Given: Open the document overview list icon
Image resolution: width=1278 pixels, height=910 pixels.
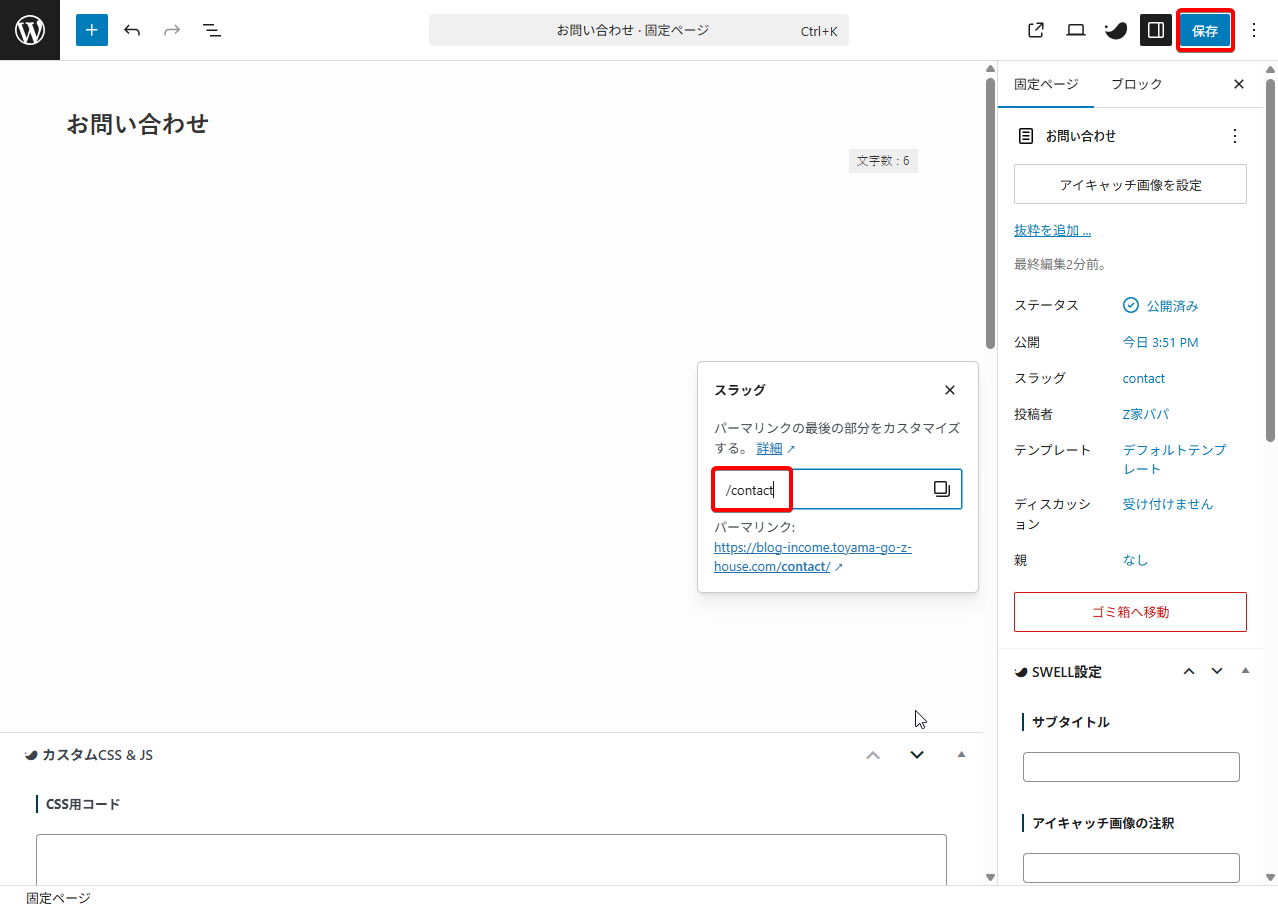Looking at the screenshot, I should click(212, 30).
